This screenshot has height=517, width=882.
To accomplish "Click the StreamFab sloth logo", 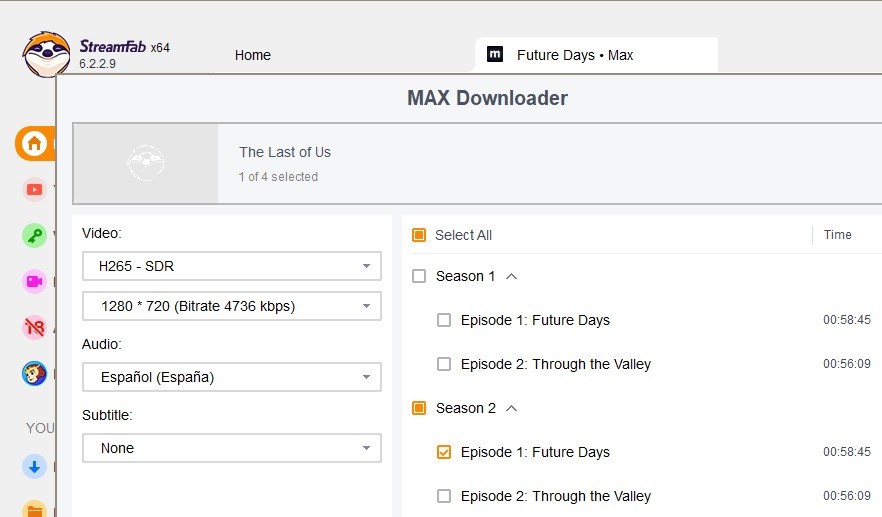I will pos(47,55).
